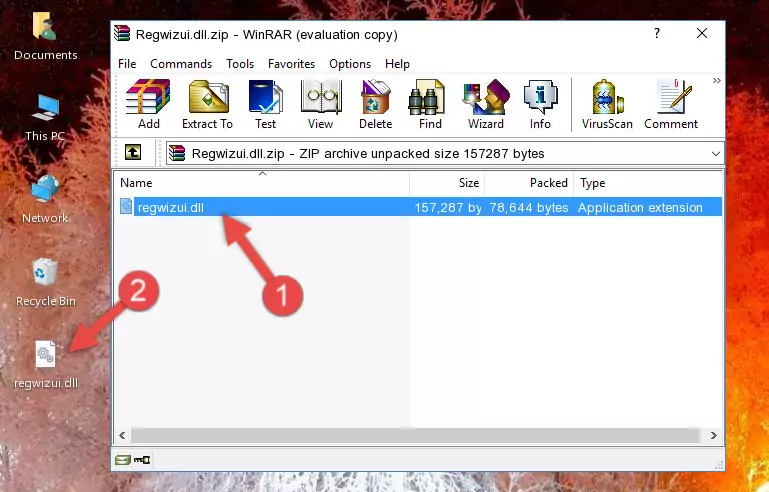Viewport: 769px width, 492px height.
Task: Open the View file toolbar icon
Action: pyautogui.click(x=321, y=104)
